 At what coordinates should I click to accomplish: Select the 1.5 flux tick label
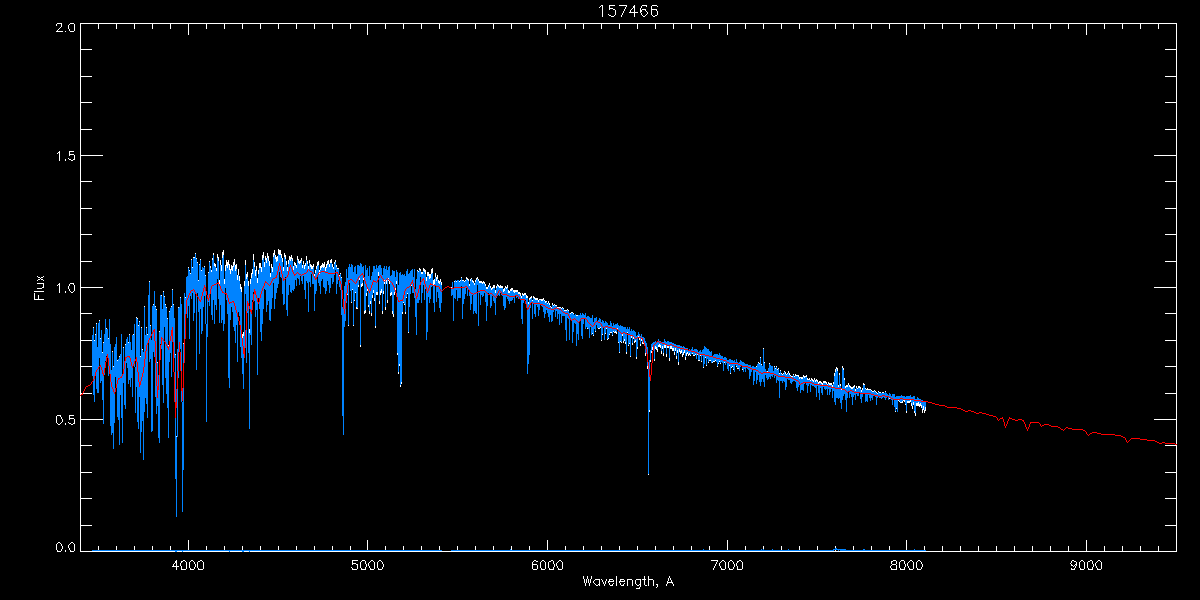pos(66,157)
